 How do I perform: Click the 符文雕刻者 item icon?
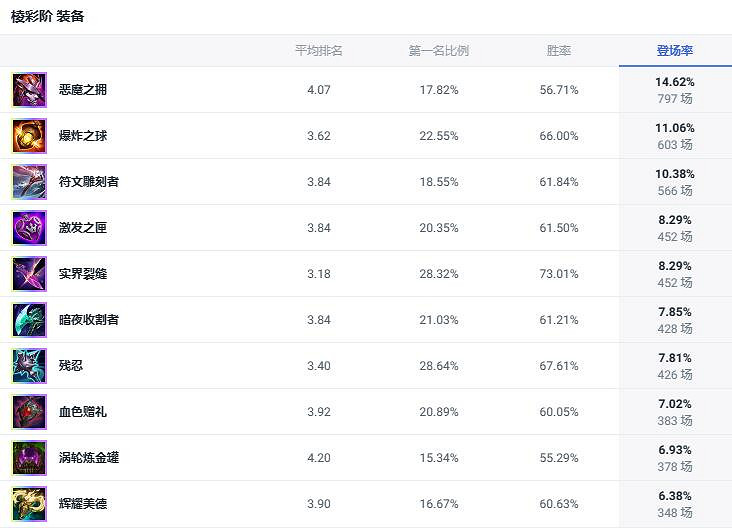pos(29,182)
